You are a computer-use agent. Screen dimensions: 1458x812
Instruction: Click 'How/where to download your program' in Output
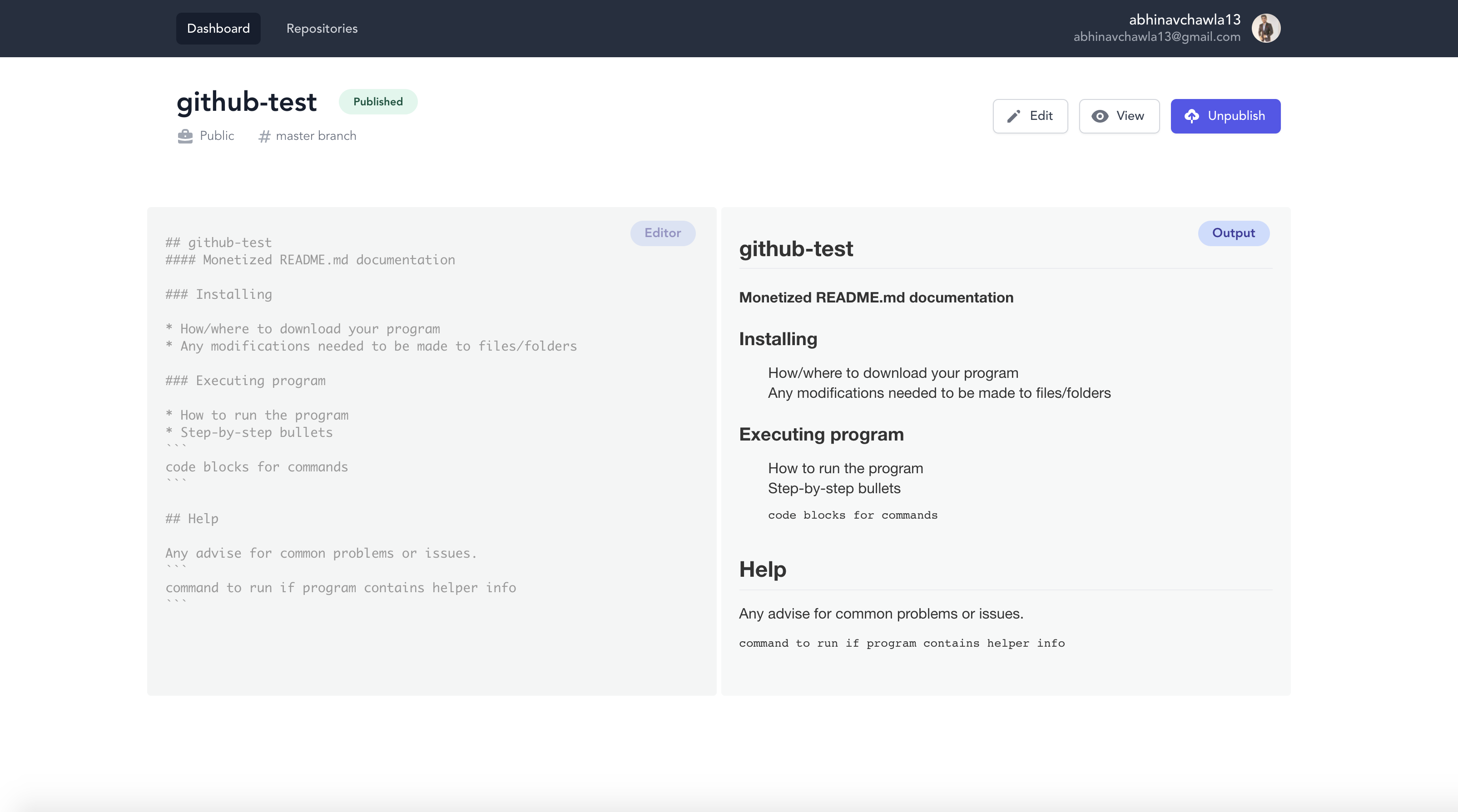coord(893,373)
